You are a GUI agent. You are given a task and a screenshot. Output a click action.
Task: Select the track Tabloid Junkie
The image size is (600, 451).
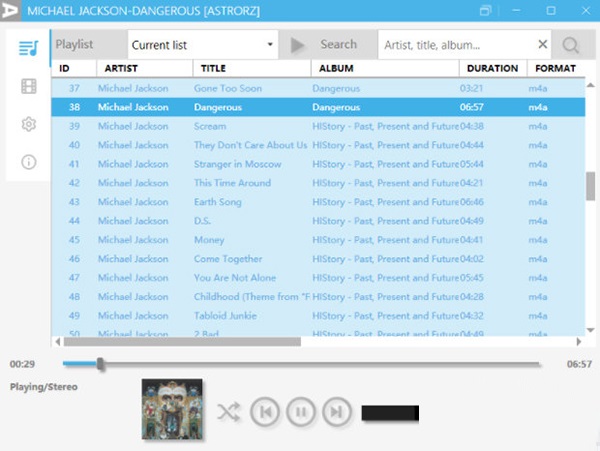coord(225,316)
